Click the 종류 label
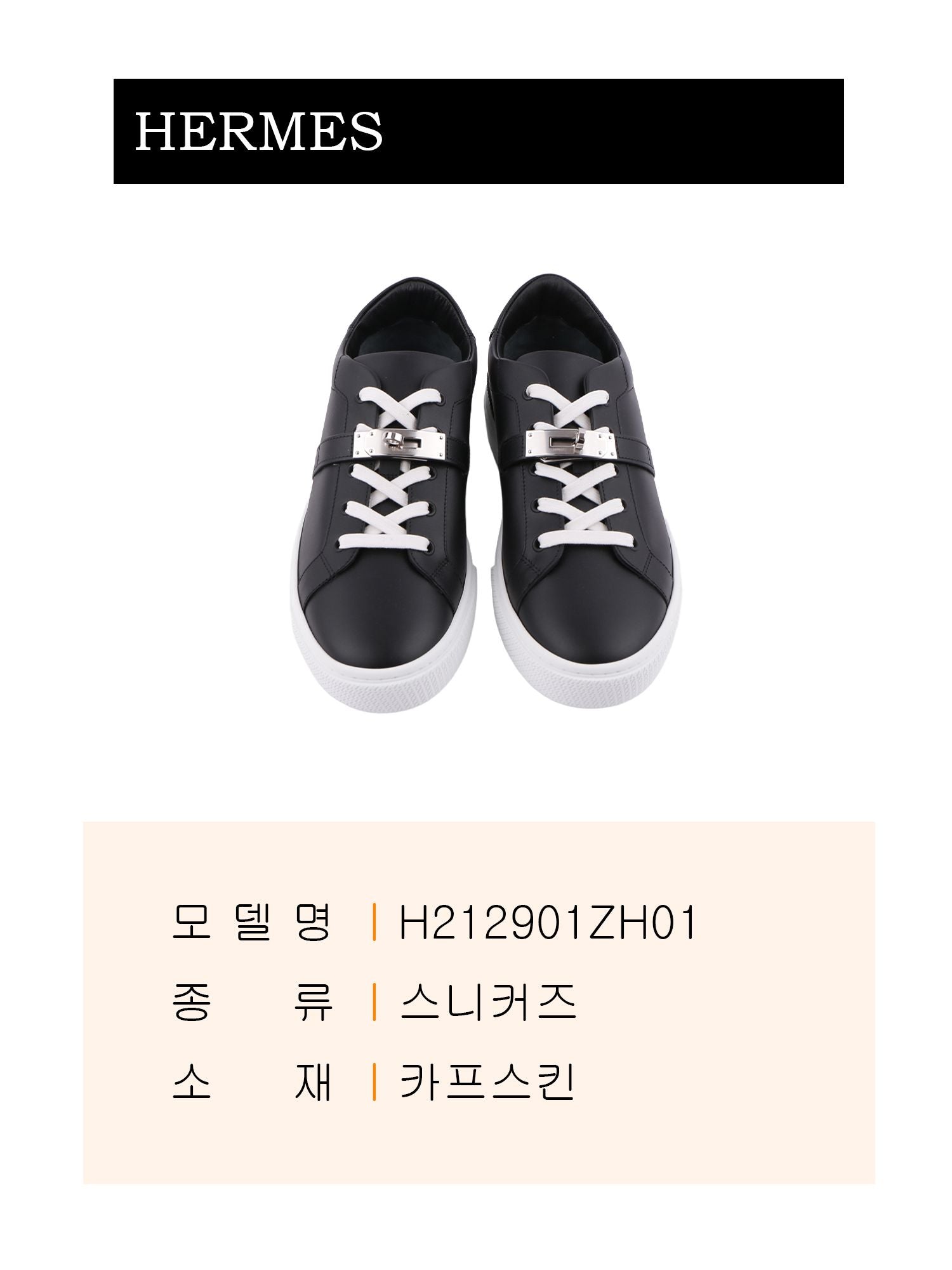This screenshot has height=1270, width=952. pos(252,1002)
